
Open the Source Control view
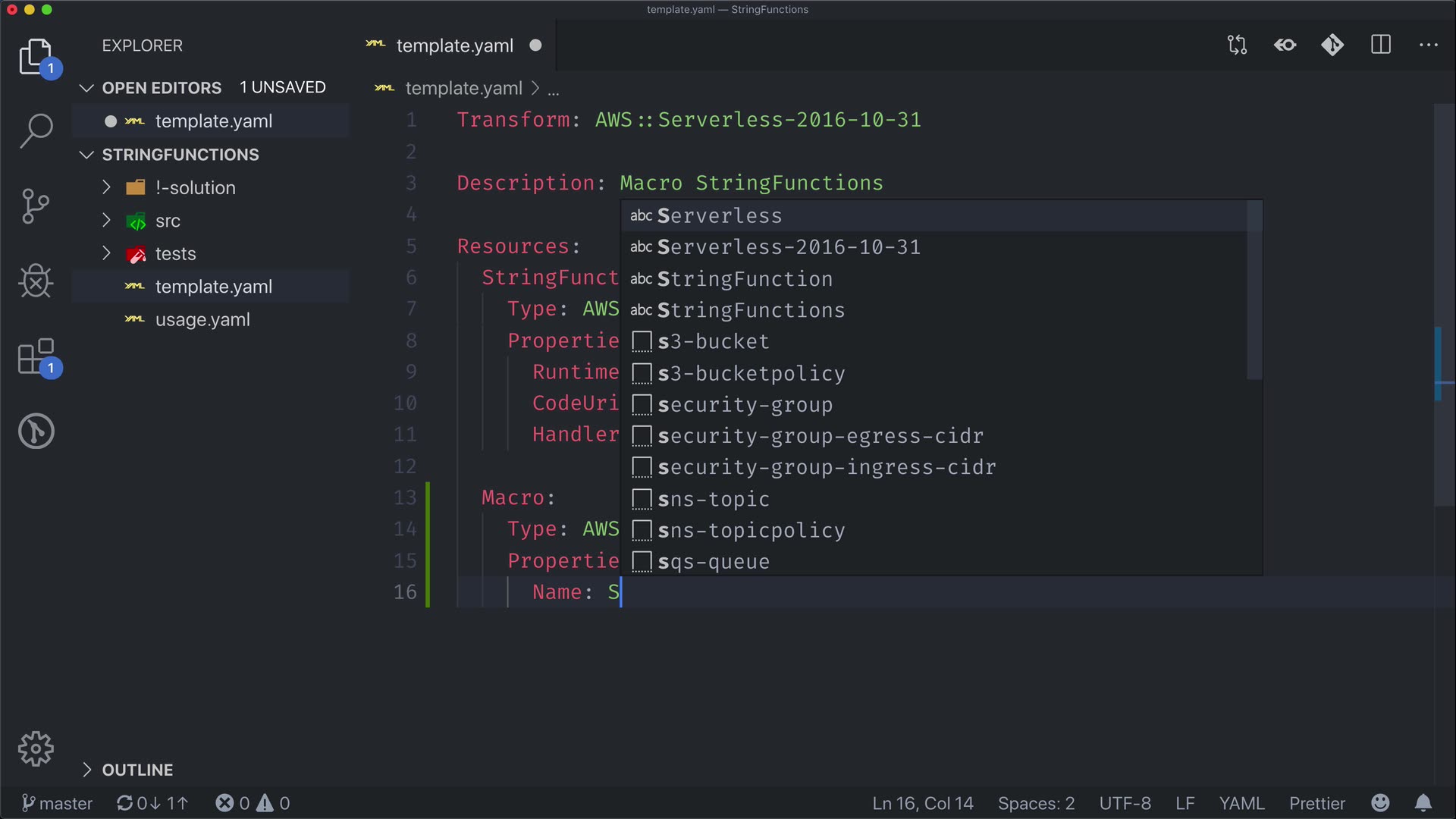point(36,206)
